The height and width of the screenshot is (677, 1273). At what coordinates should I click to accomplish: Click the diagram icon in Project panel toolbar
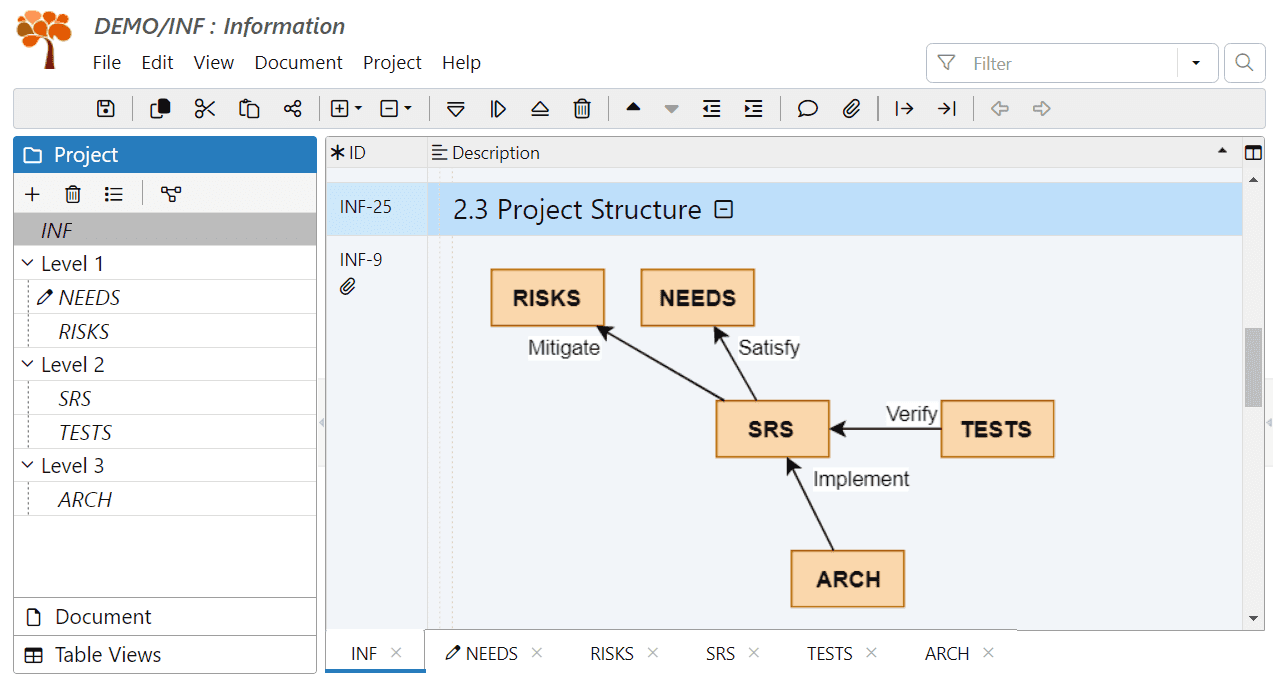[171, 194]
